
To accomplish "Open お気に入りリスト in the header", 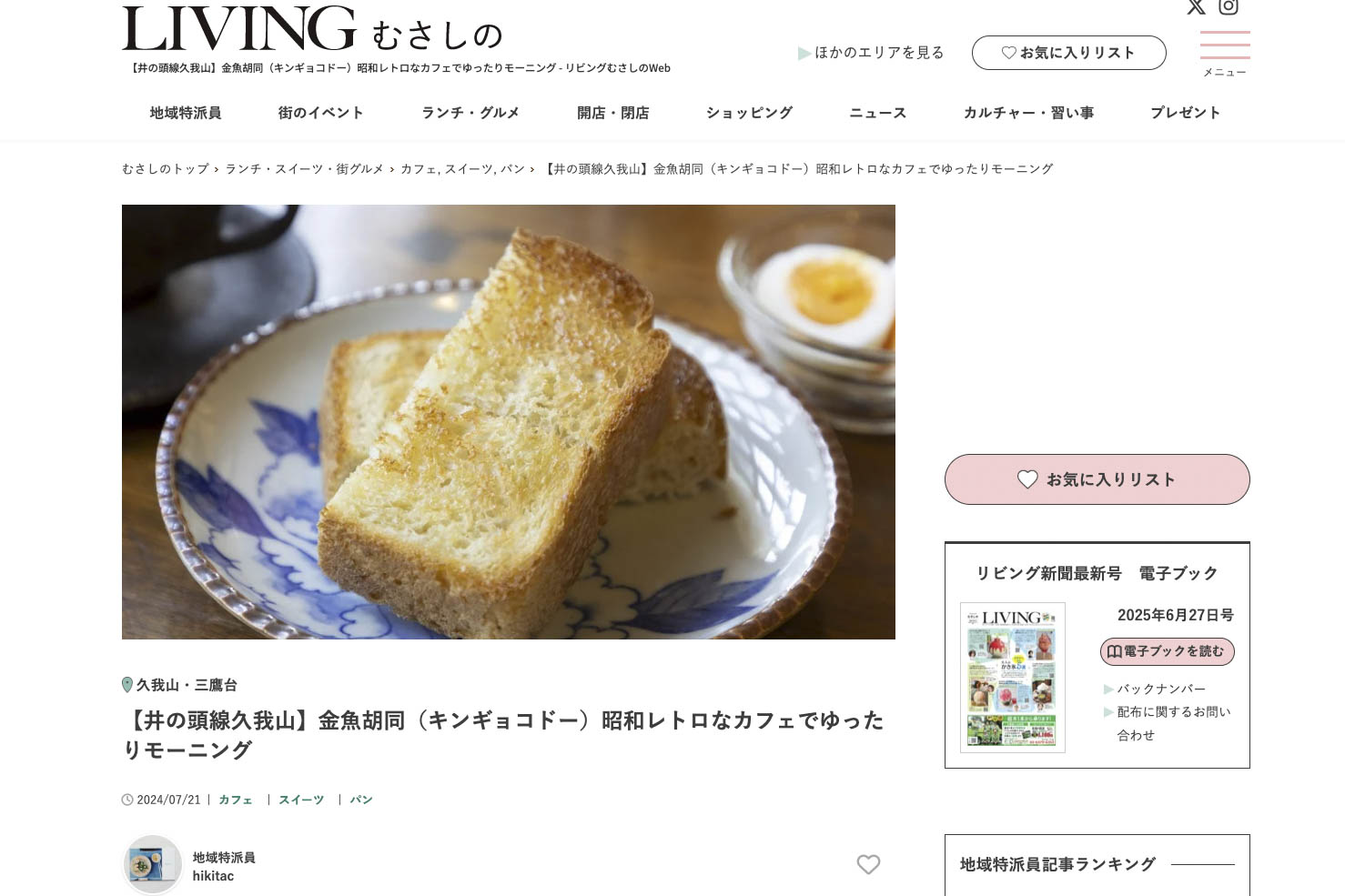I will point(1068,53).
